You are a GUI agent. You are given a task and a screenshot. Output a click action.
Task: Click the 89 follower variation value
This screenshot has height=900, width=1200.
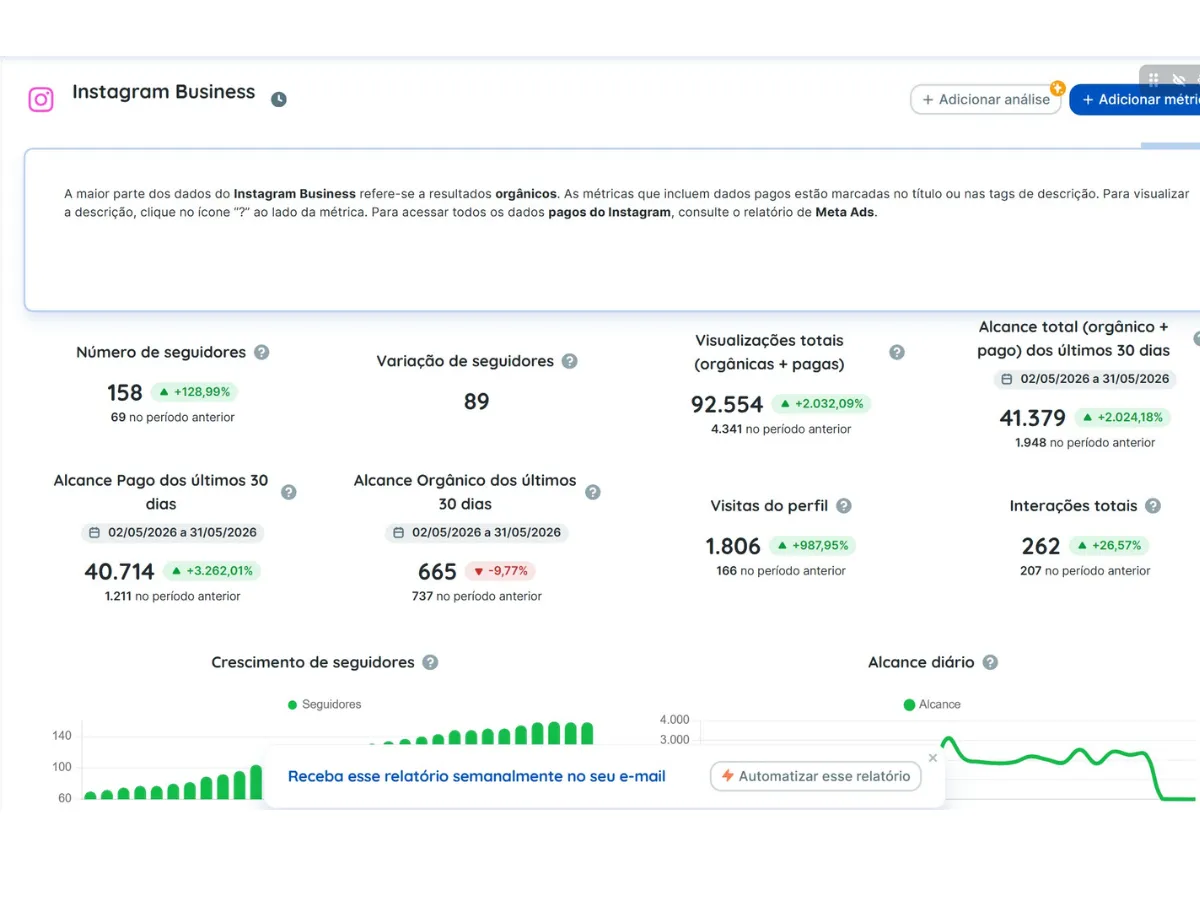[x=477, y=402]
